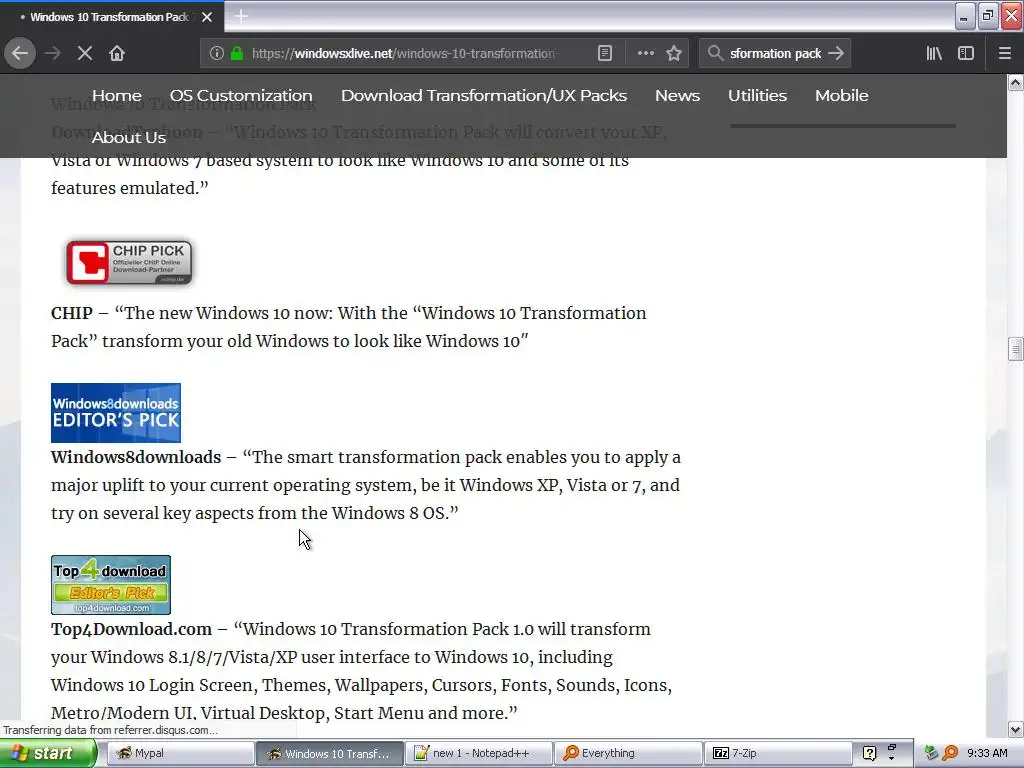Click the bold 'Windows8downloads' text
The height and width of the screenshot is (768, 1024).
pos(136,457)
